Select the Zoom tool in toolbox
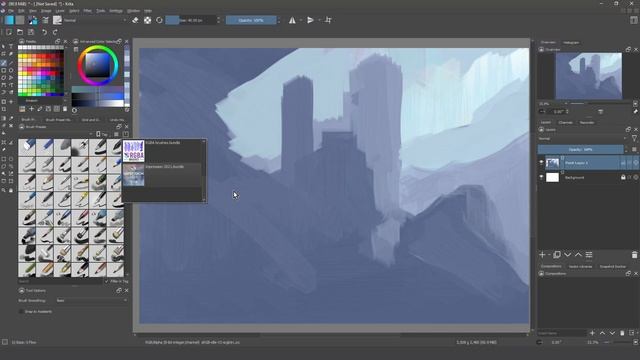The width and height of the screenshot is (640, 360). [x=4, y=190]
